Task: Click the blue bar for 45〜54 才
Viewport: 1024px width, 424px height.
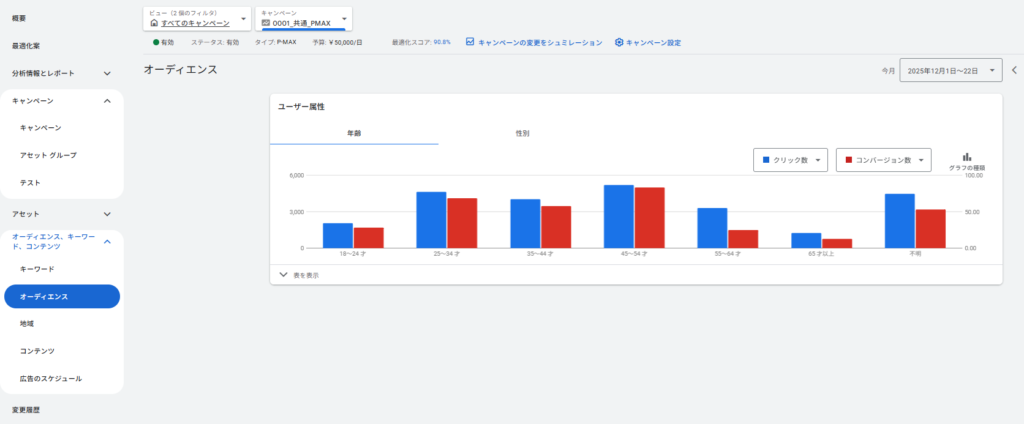Action: tap(618, 216)
